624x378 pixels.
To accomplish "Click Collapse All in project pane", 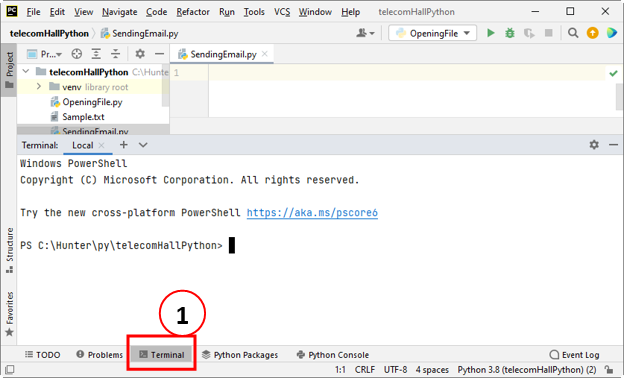I will pyautogui.click(x=115, y=54).
